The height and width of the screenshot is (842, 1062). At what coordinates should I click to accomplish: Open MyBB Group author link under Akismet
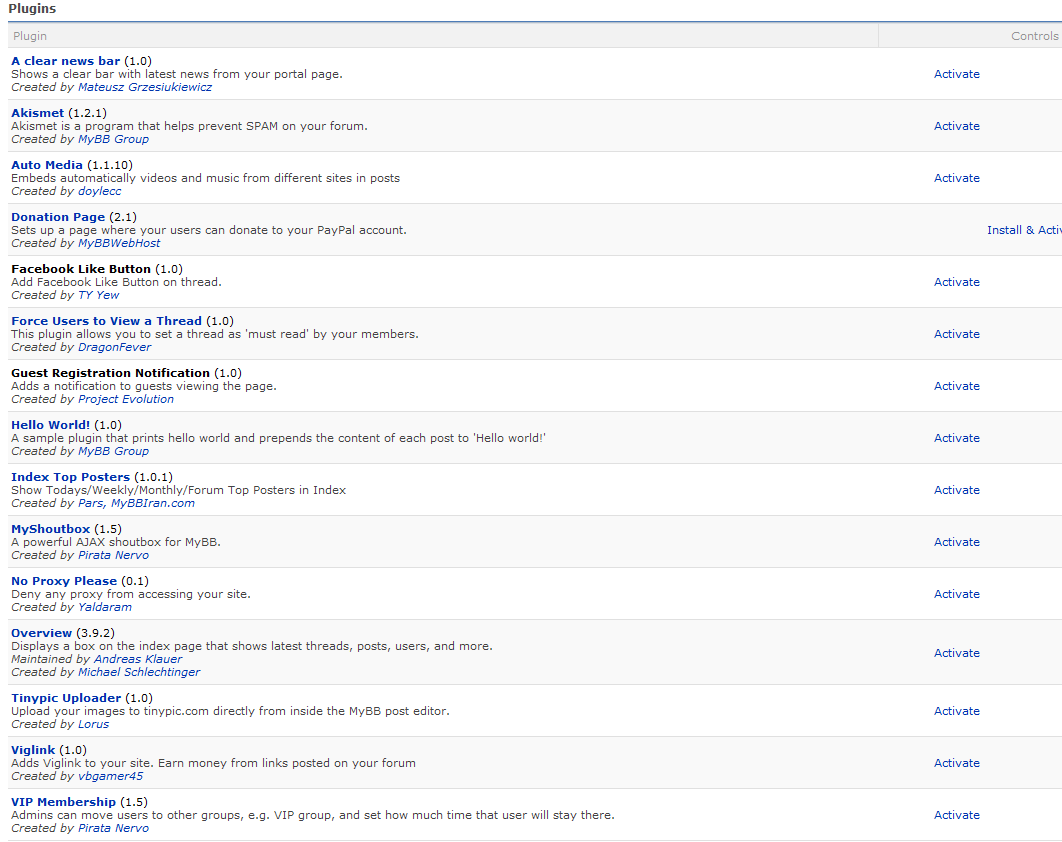pos(113,139)
